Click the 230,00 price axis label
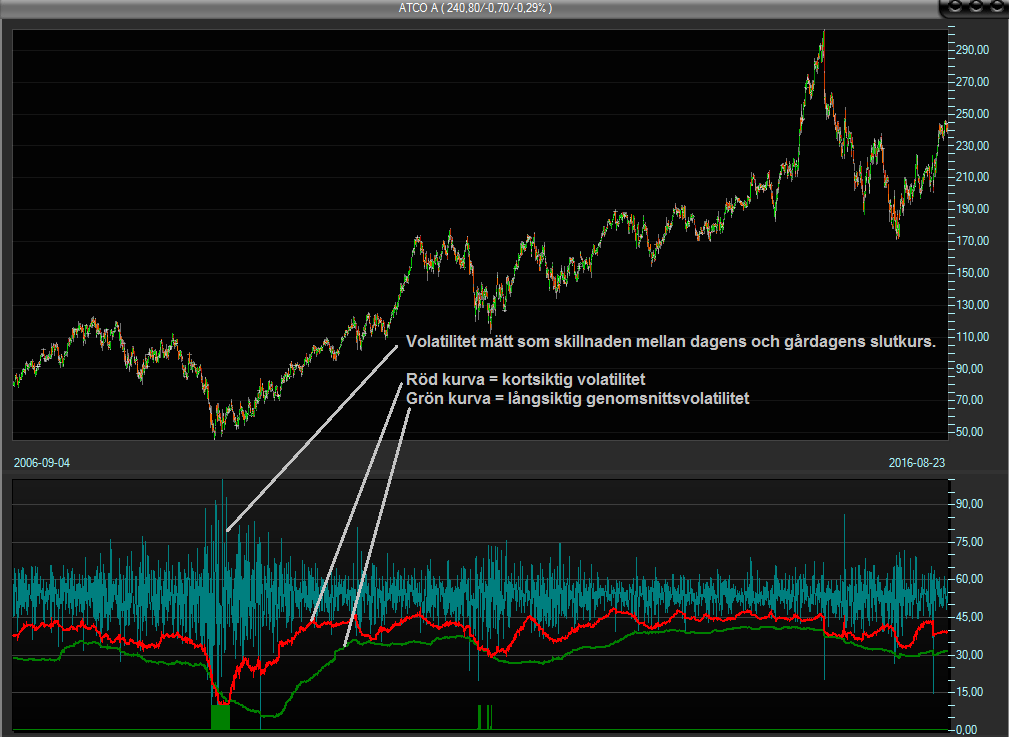 tap(973, 145)
